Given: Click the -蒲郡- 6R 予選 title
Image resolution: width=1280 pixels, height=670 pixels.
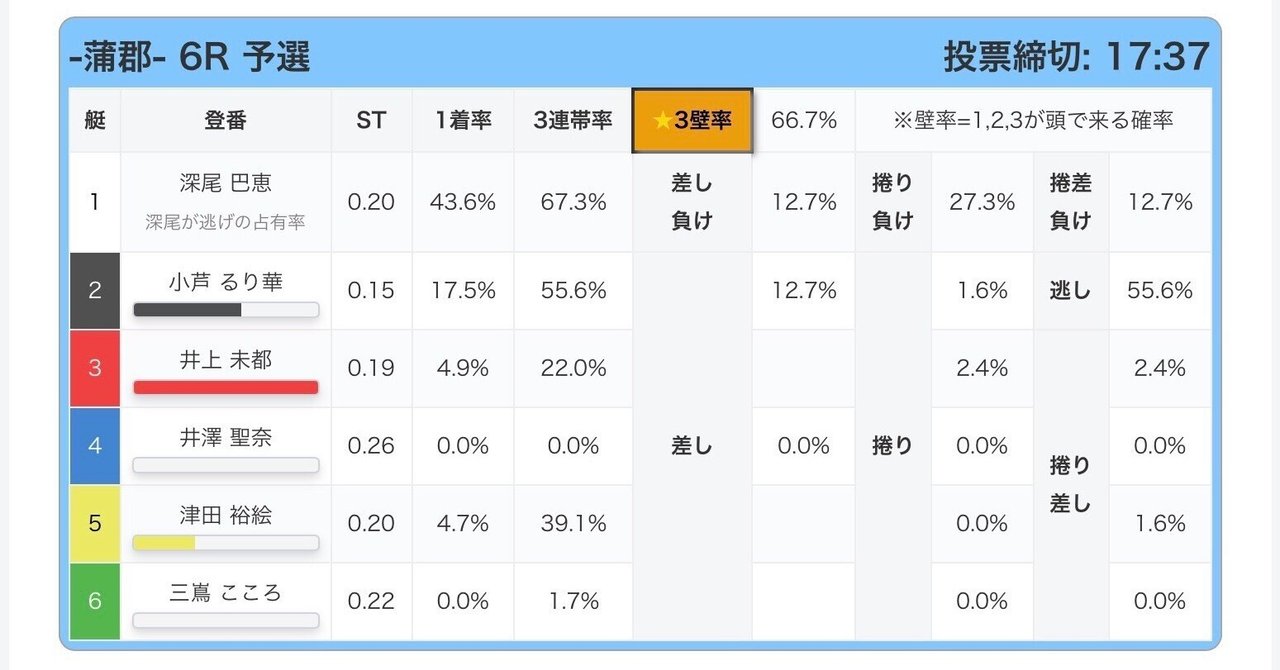Looking at the screenshot, I should click(190, 57).
